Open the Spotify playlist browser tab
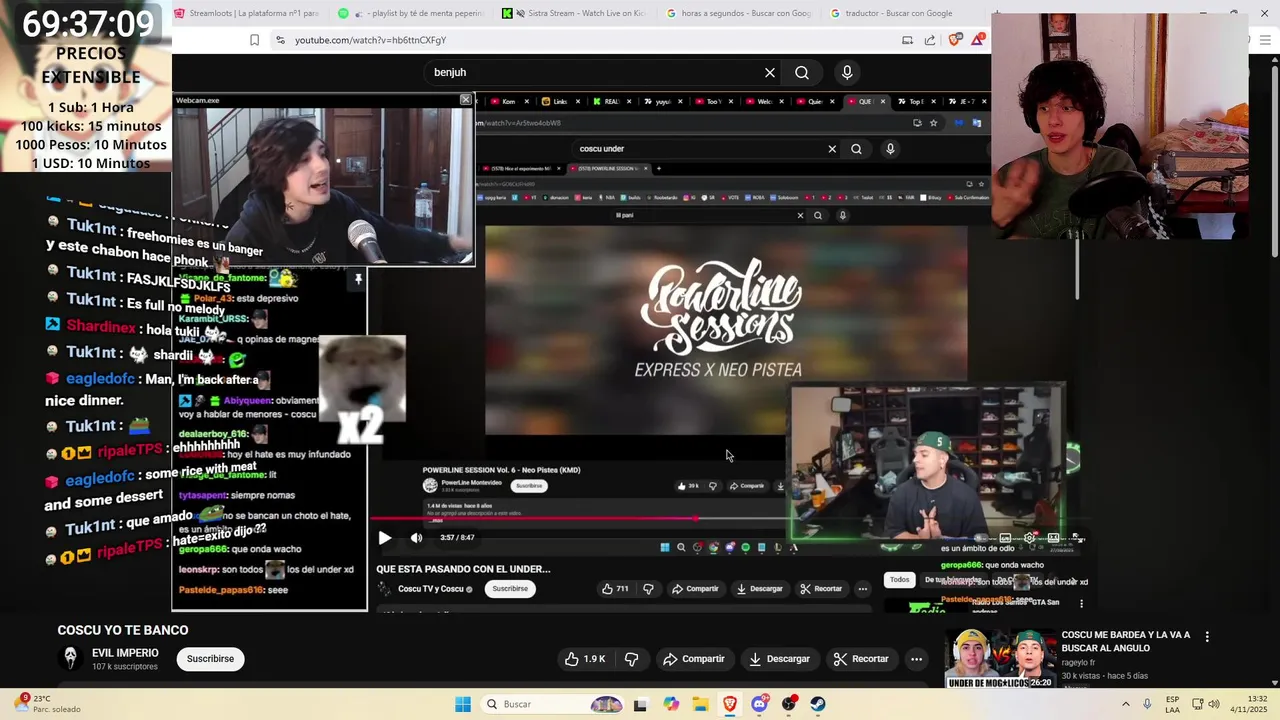The image size is (1280, 720). point(410,13)
